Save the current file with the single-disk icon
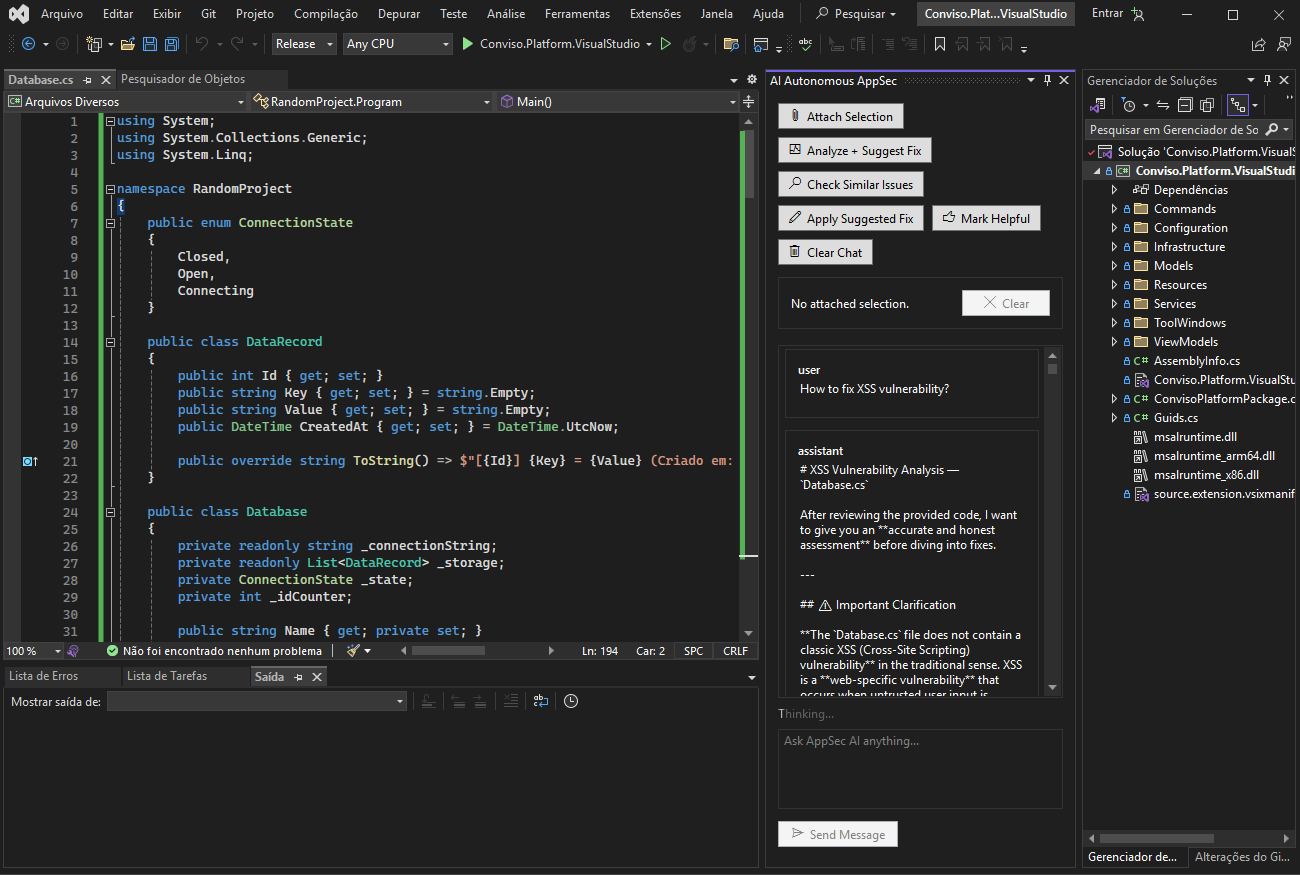Screen dimensions: 1300x875 150,44
